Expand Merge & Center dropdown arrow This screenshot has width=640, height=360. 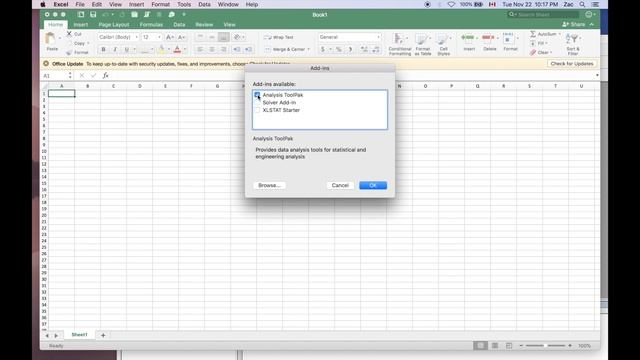click(x=308, y=49)
